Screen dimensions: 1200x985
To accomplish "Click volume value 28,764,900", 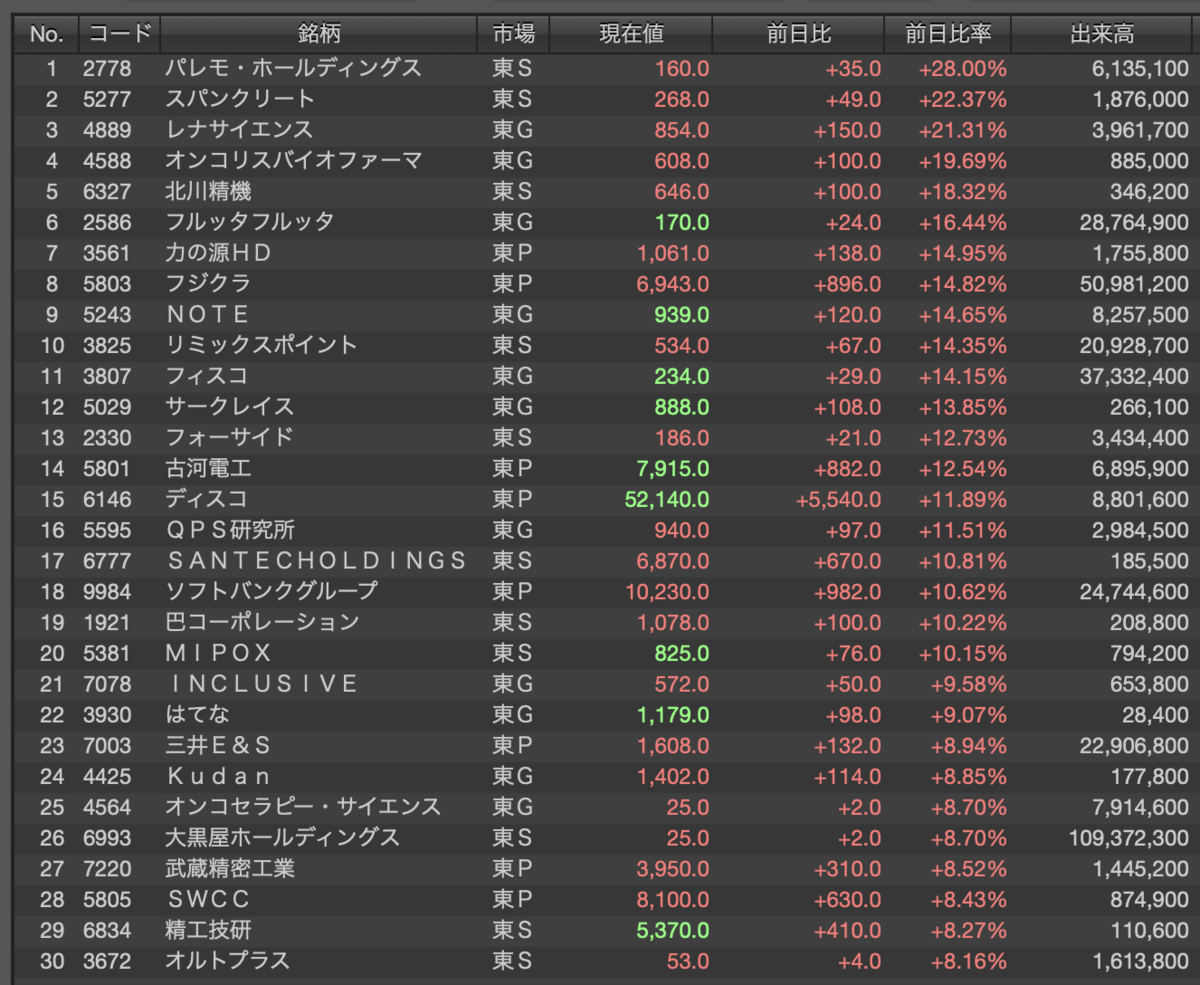I will [1134, 222].
